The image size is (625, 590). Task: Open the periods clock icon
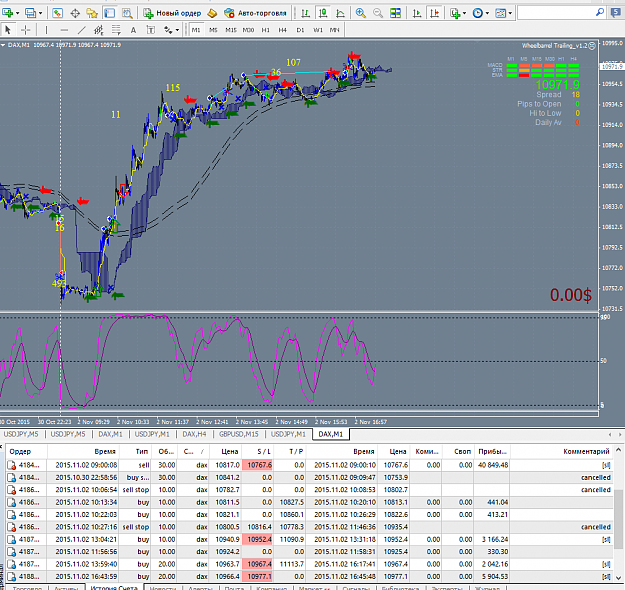[x=478, y=13]
